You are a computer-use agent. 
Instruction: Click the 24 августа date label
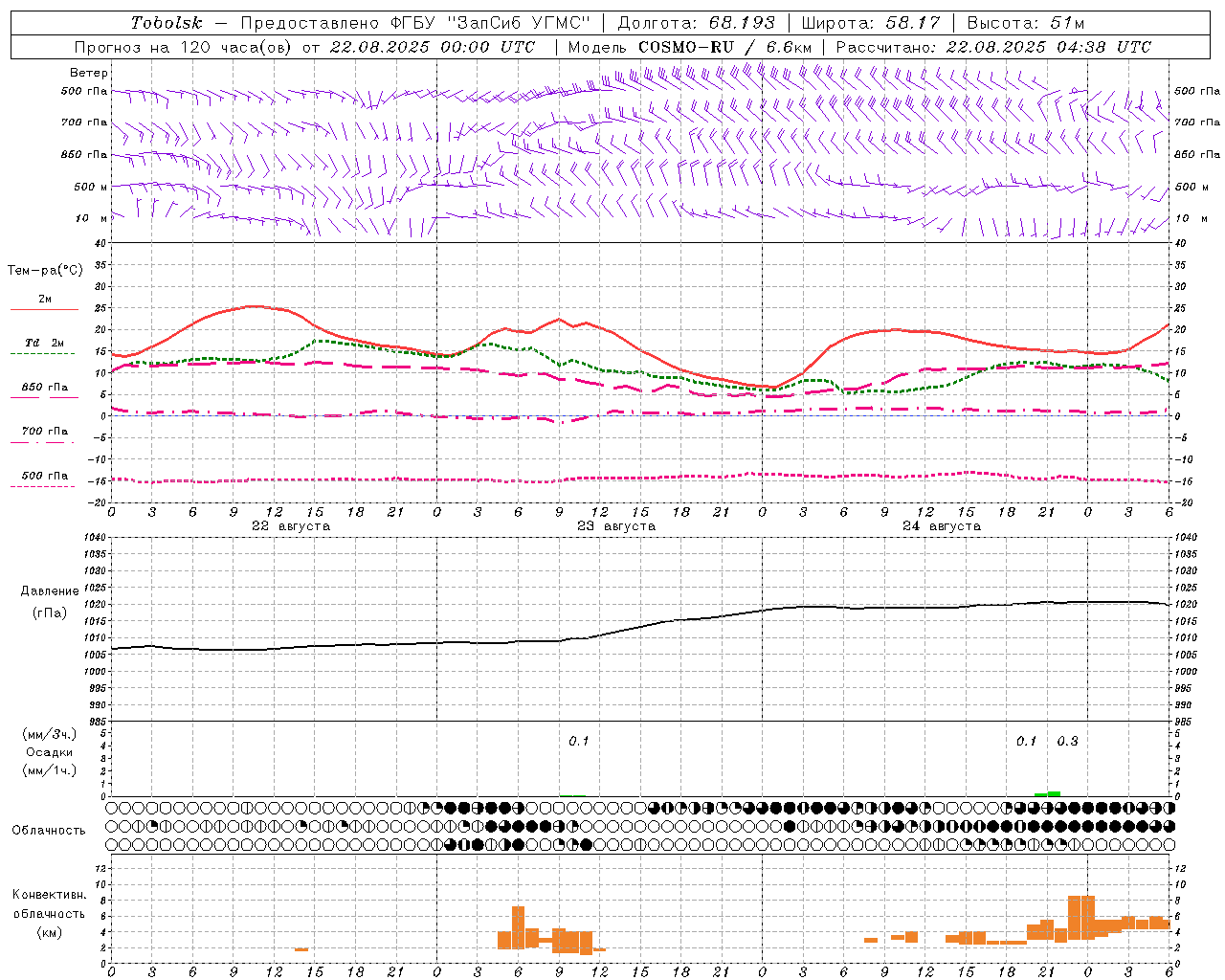click(942, 526)
